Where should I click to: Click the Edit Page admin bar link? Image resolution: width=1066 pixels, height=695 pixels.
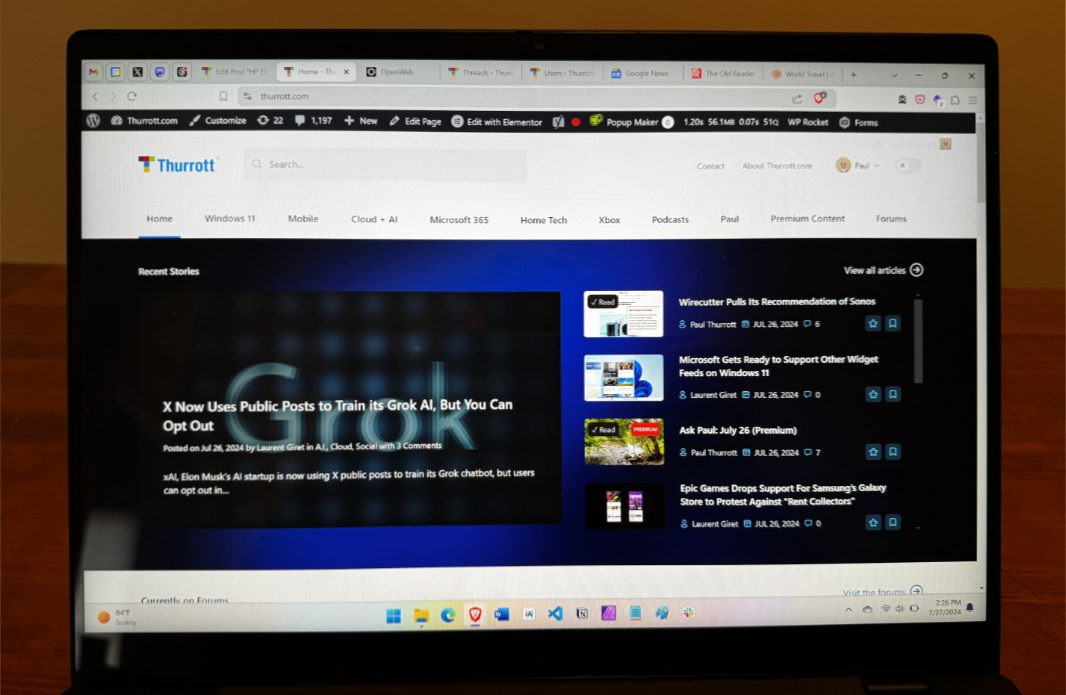pos(415,121)
